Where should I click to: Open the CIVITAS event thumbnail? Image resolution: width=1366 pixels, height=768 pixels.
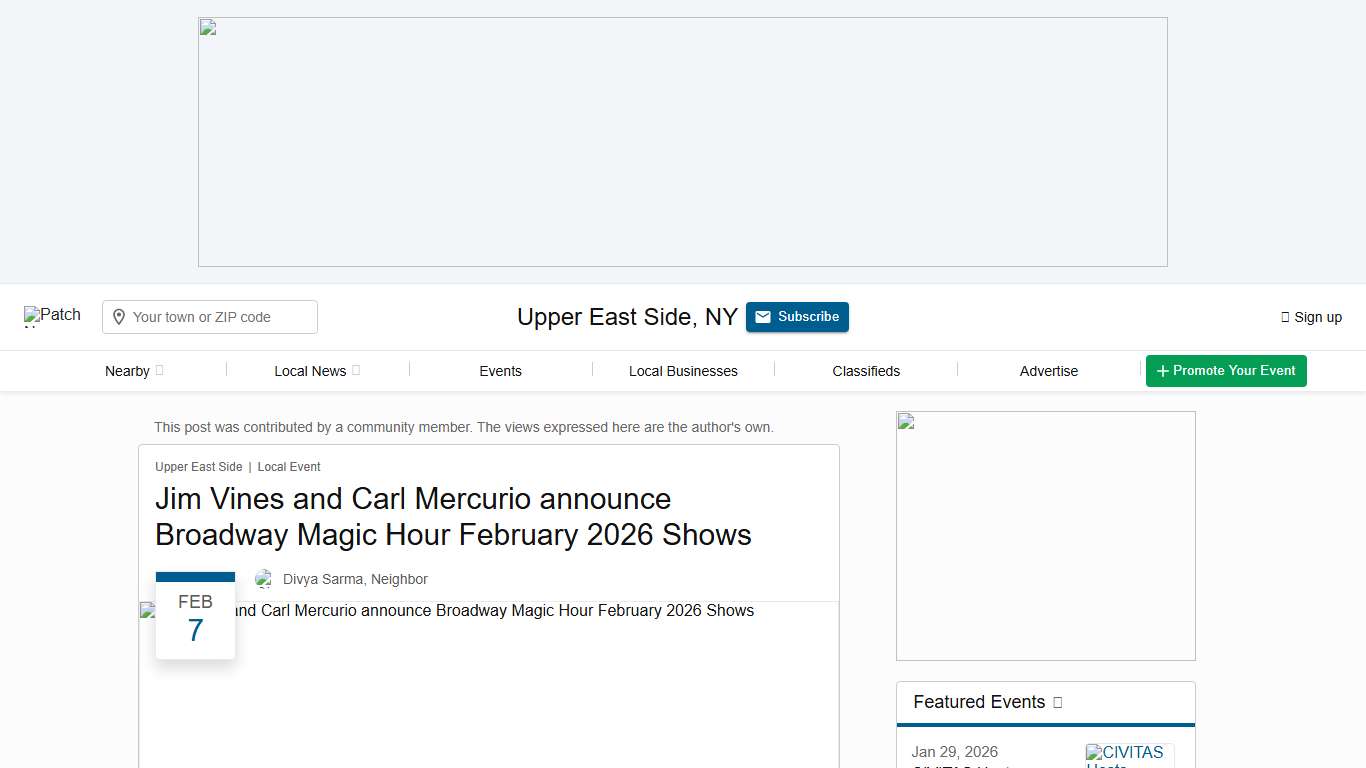pos(1129,755)
